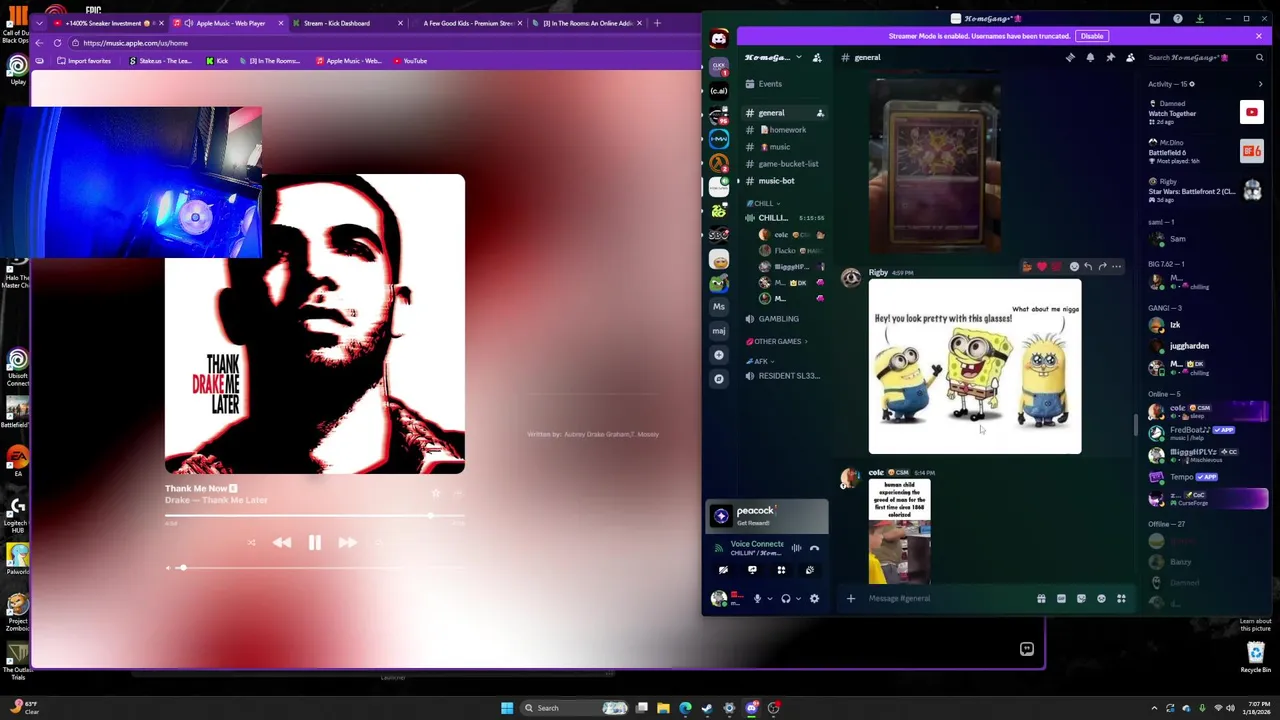
Task: Open Discord help question-mark icon
Action: coord(1178,18)
